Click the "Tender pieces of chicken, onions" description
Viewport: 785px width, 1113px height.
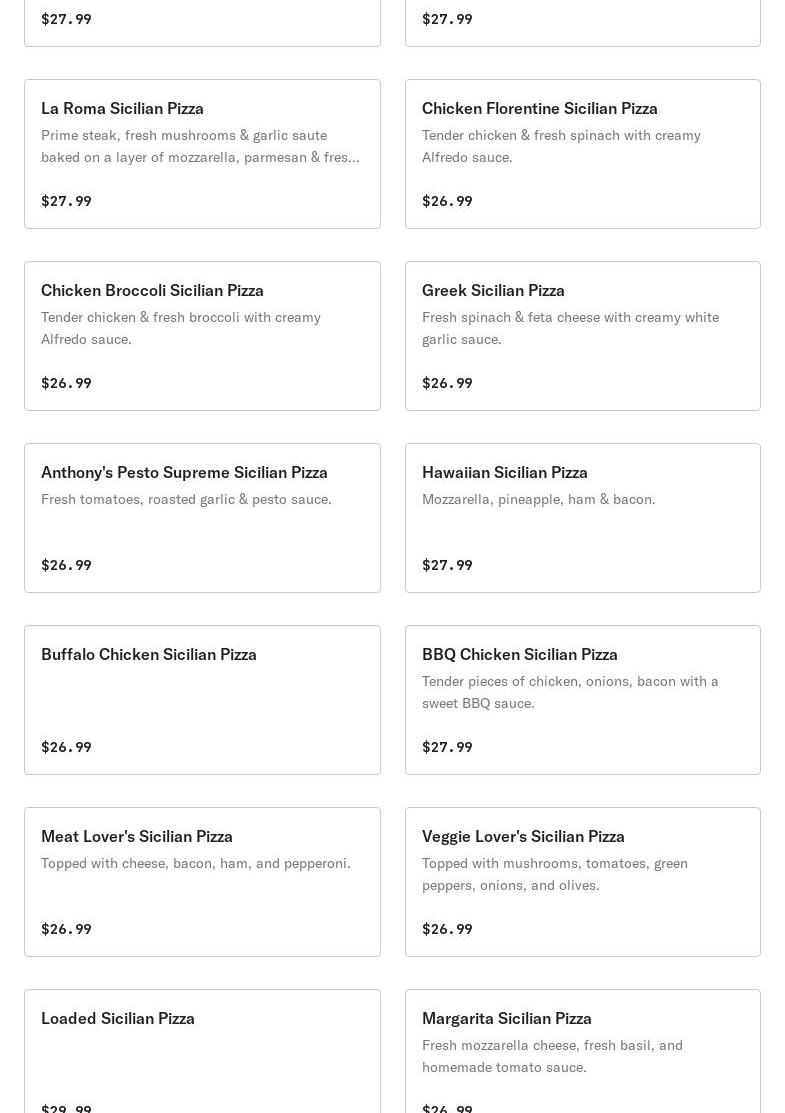570,692
